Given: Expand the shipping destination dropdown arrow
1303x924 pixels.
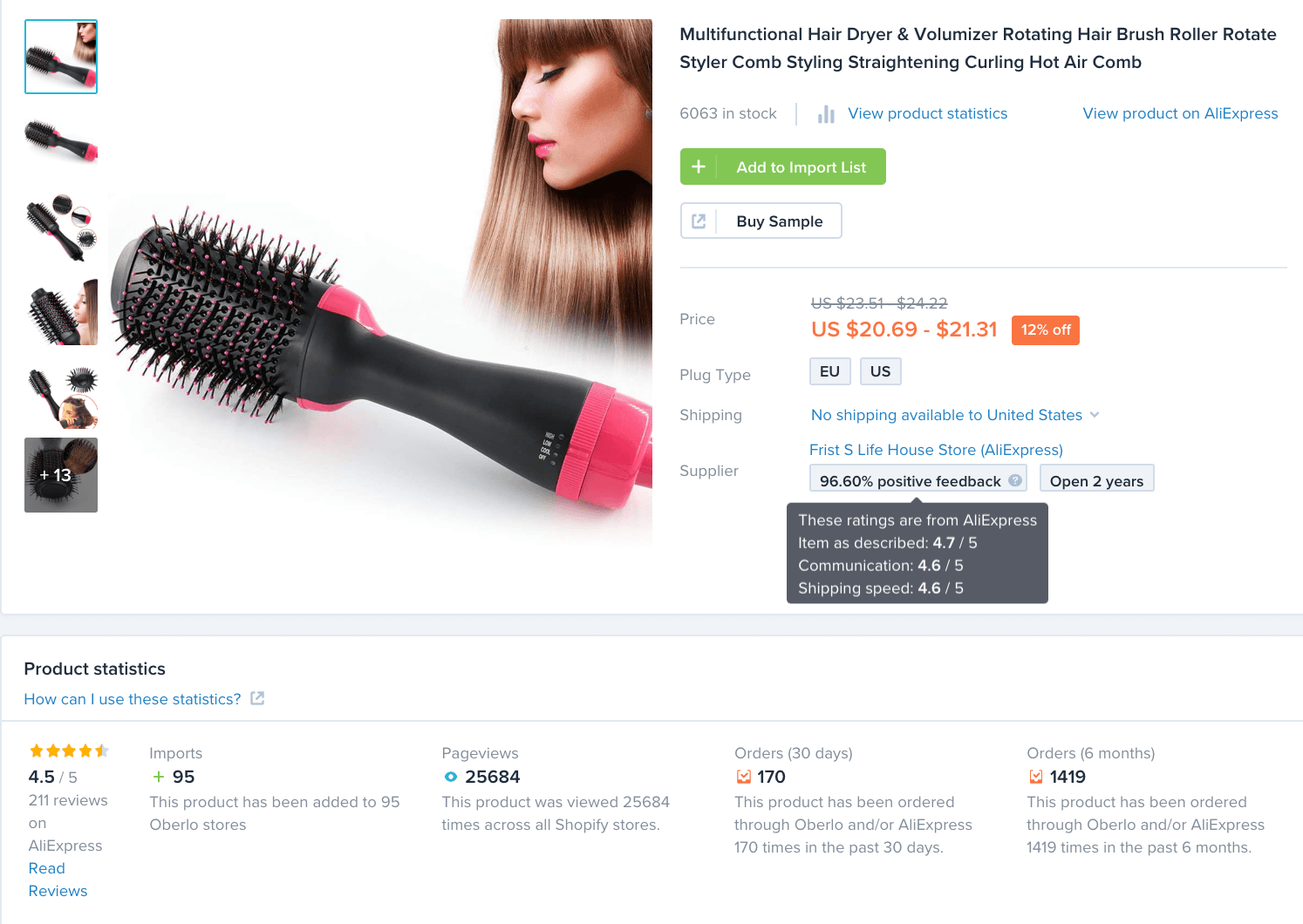Looking at the screenshot, I should point(1095,415).
